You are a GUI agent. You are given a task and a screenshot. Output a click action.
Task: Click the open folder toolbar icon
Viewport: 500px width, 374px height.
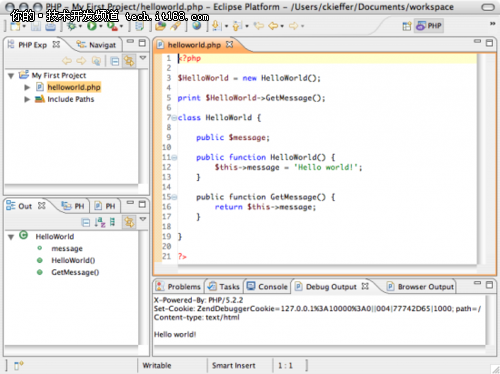[161, 26]
